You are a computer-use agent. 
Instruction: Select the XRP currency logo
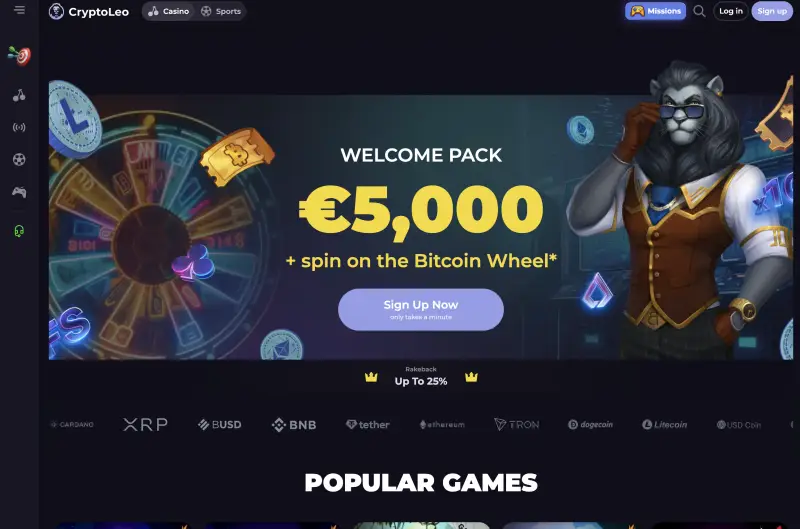(145, 424)
